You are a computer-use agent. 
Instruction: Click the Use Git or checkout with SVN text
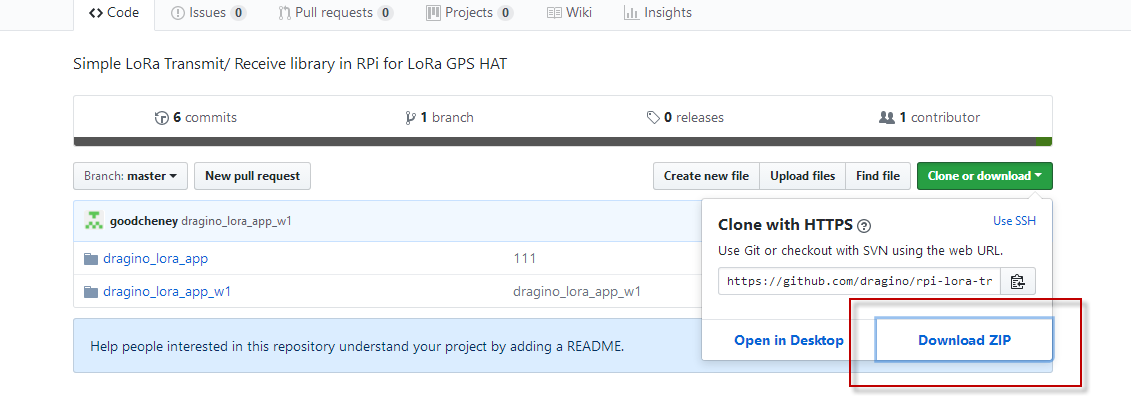[861, 251]
